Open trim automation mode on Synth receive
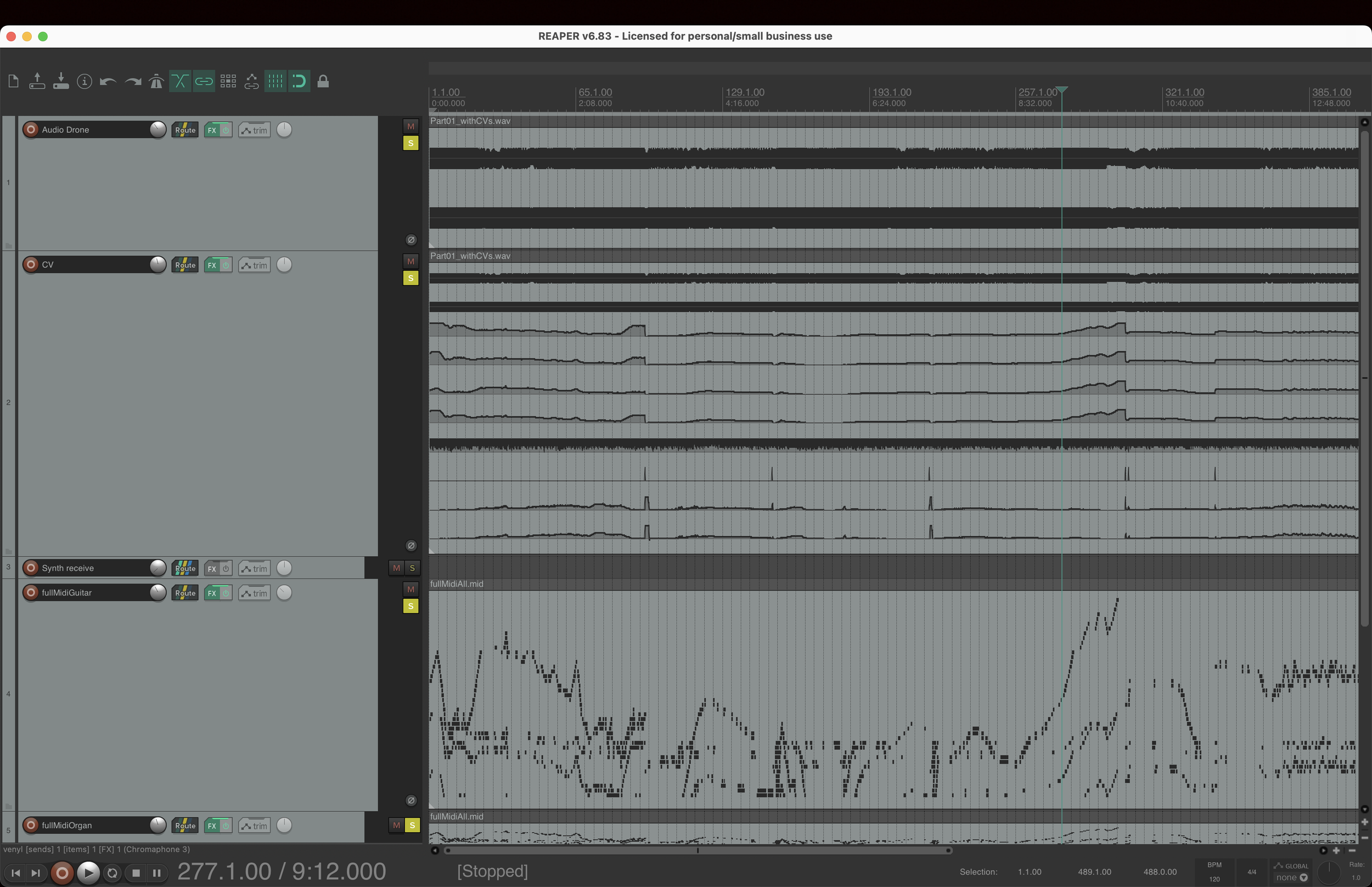Screen dimensions: 1372x887 click(255, 569)
